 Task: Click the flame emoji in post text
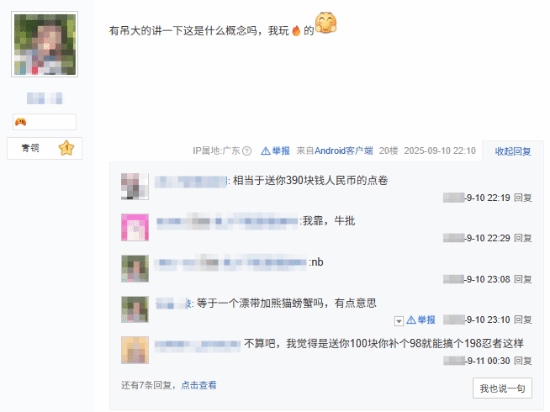296,31
